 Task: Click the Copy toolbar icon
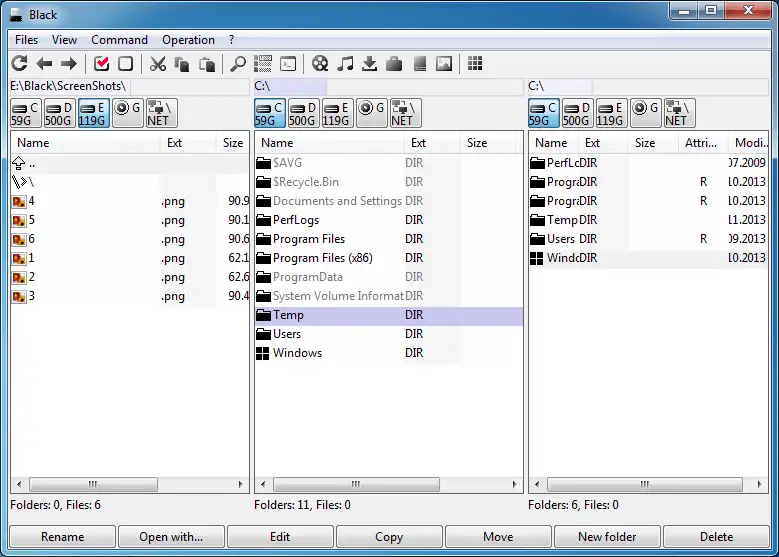pyautogui.click(x=182, y=64)
